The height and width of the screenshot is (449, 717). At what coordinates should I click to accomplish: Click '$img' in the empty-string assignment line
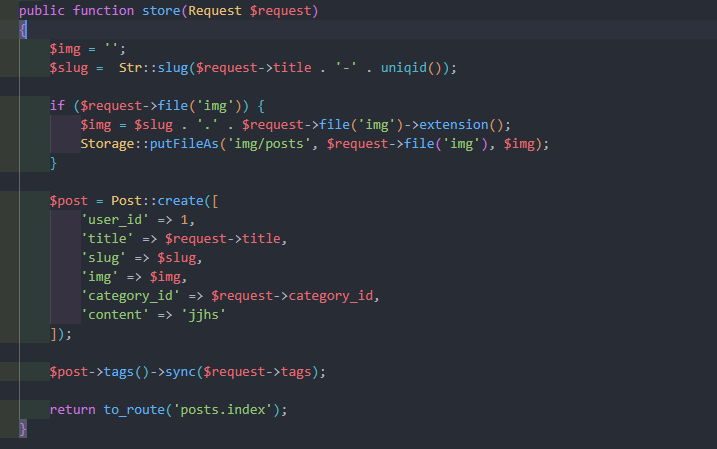tap(65, 48)
